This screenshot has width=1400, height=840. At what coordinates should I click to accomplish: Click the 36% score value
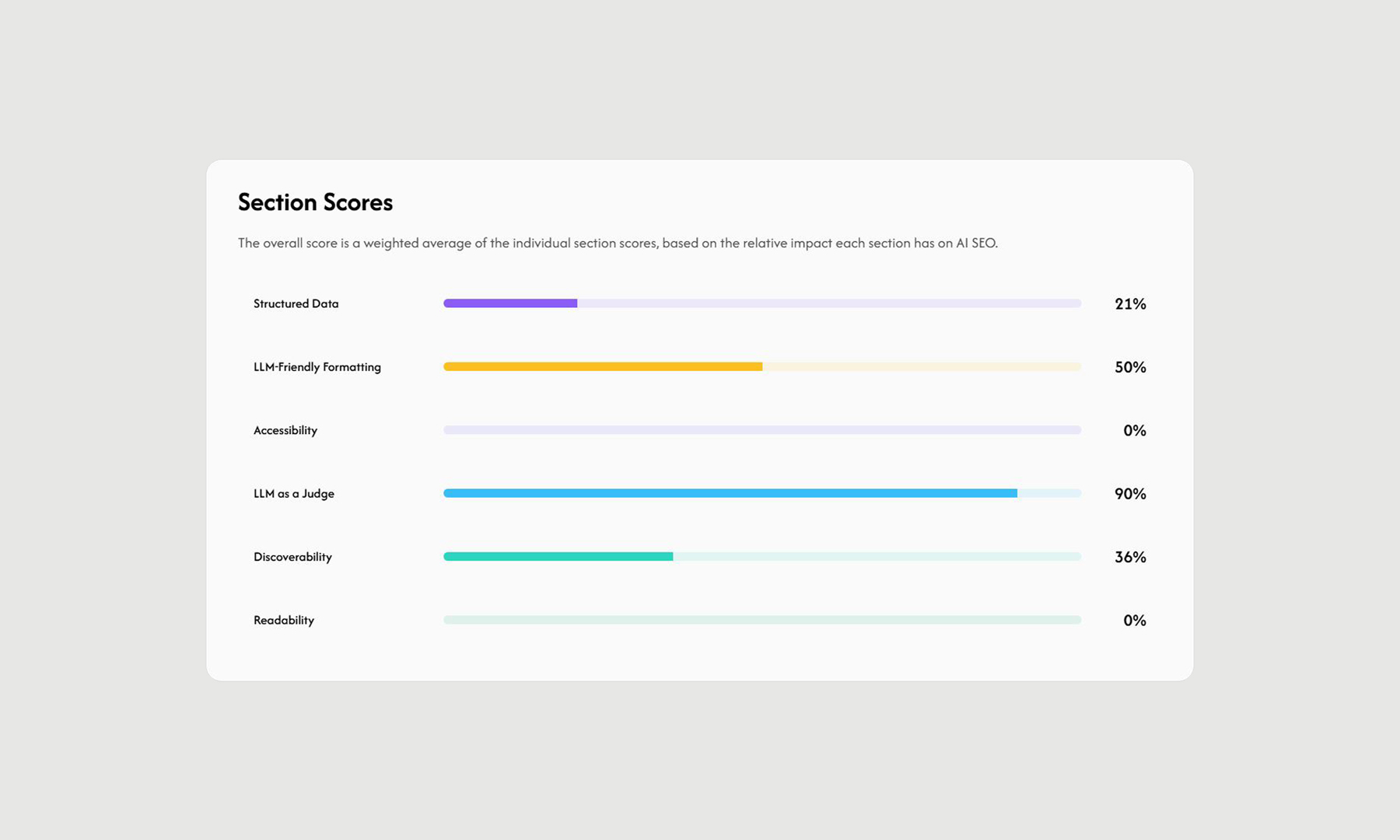coord(1130,557)
